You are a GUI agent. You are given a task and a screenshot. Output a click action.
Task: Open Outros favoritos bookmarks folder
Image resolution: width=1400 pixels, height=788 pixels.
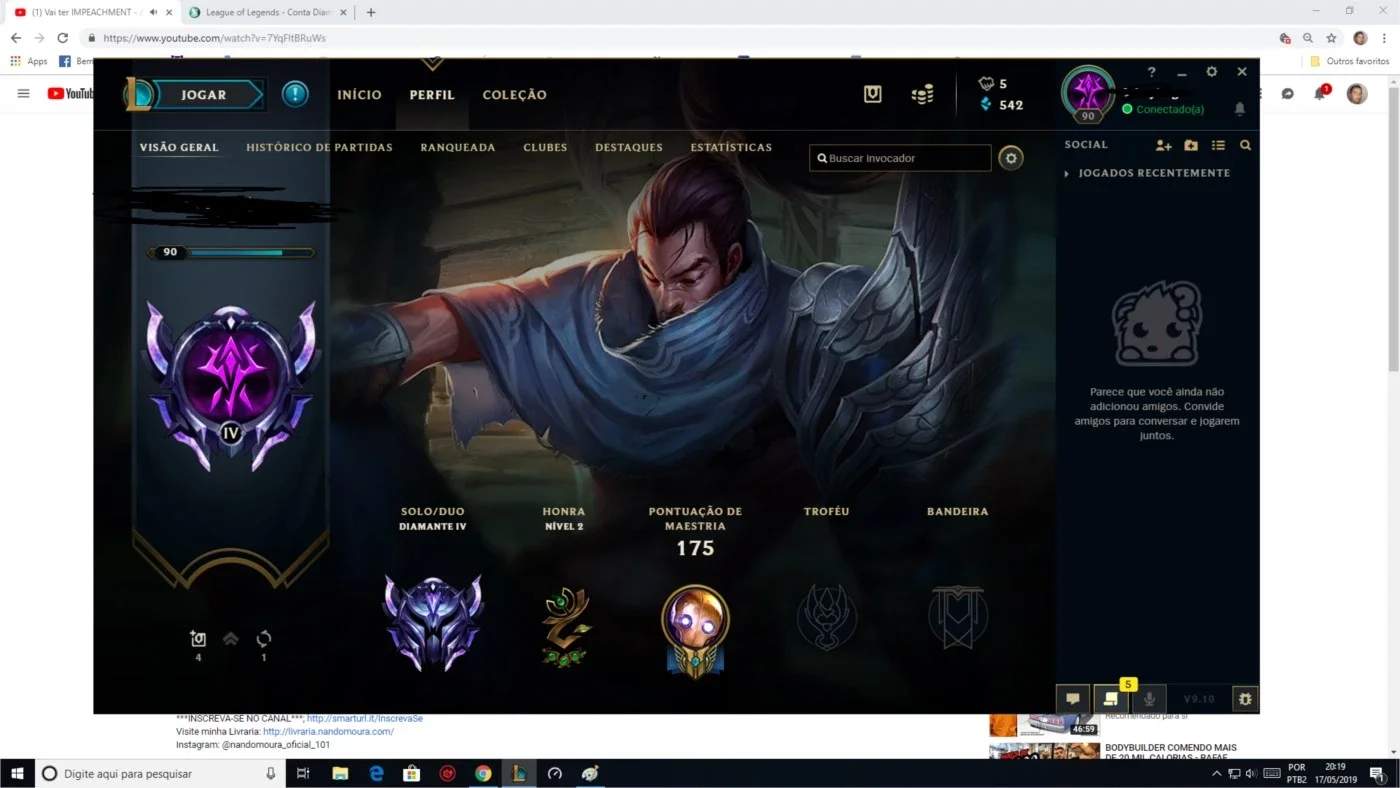[x=1350, y=61]
